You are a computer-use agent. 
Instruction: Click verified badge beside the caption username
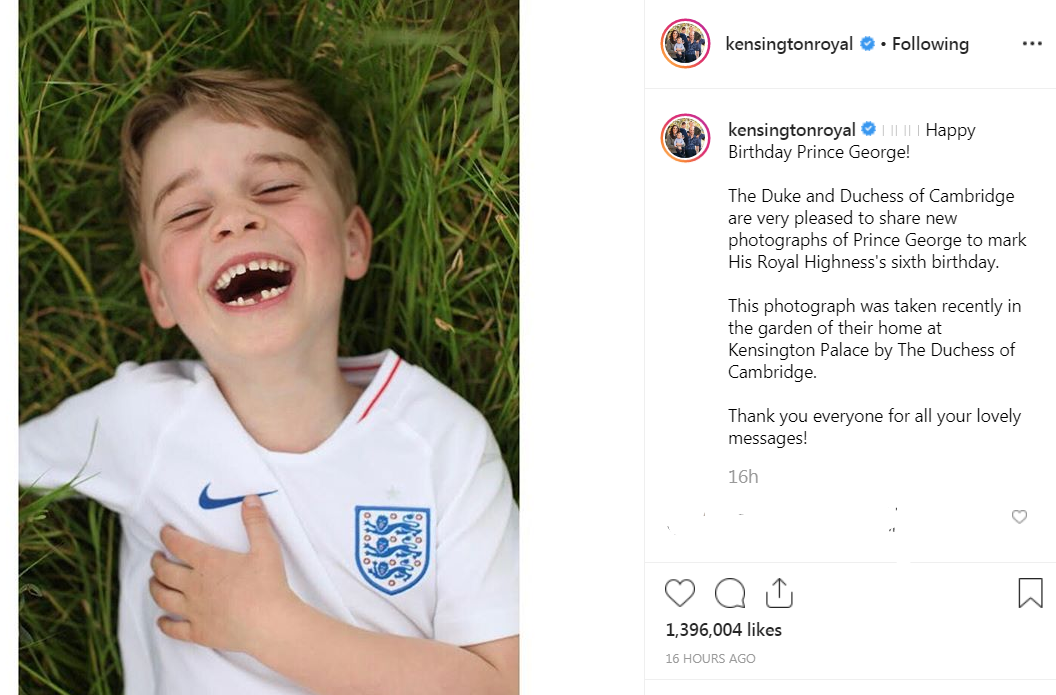[x=868, y=130]
